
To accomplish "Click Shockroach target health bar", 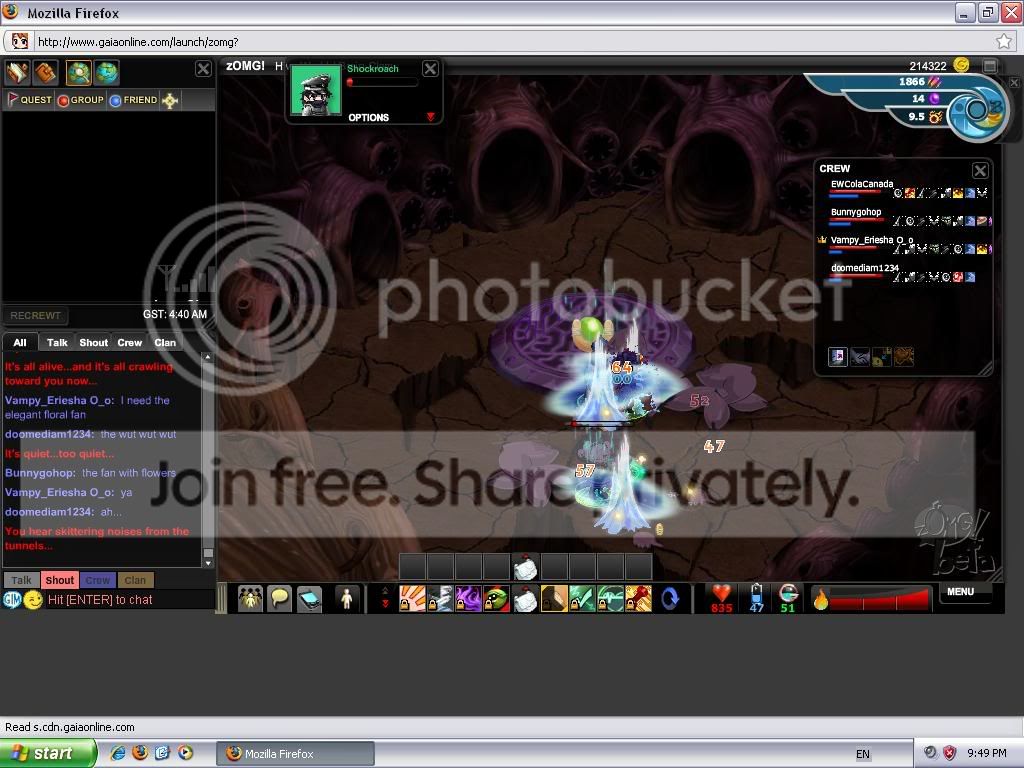I will pos(383,82).
